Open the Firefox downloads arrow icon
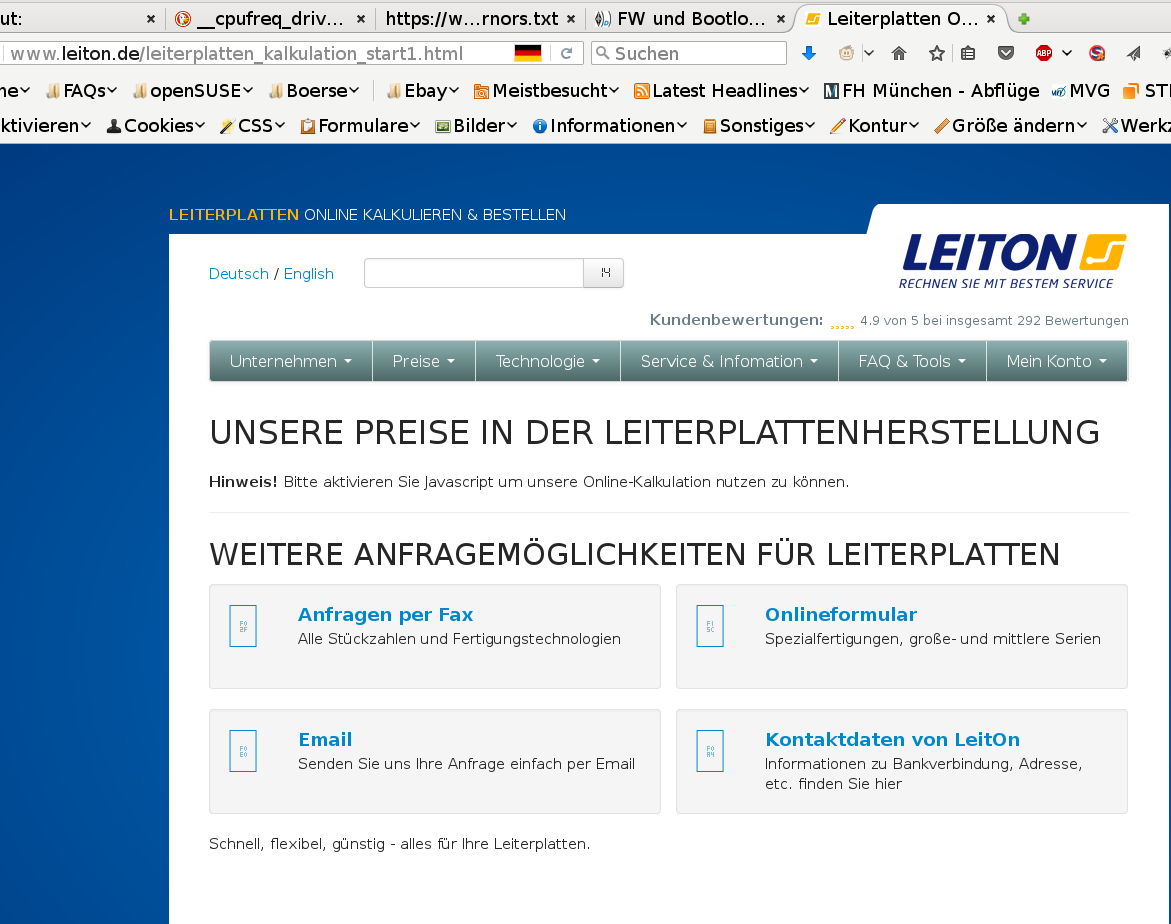This screenshot has height=924, width=1171. coord(808,53)
